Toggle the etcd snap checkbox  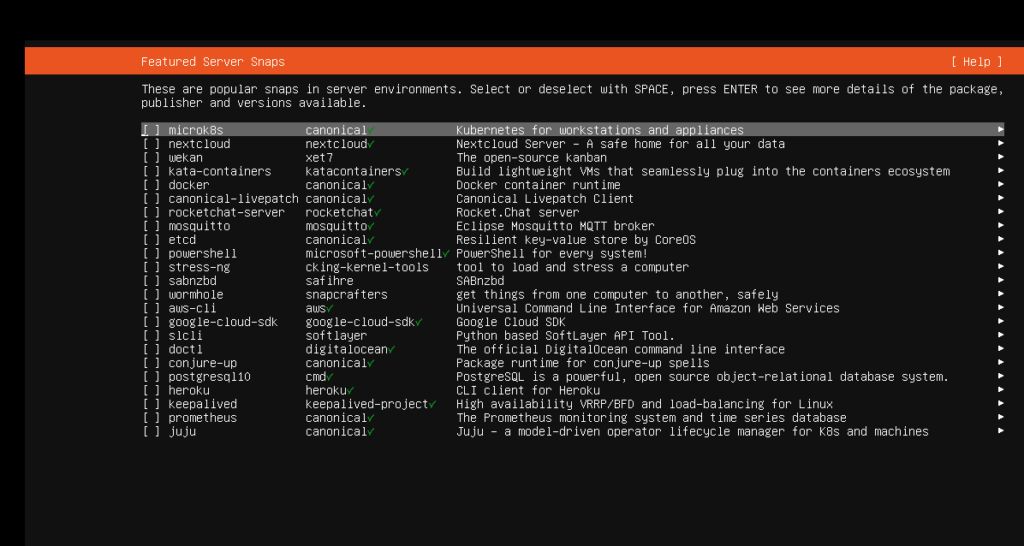(151, 240)
